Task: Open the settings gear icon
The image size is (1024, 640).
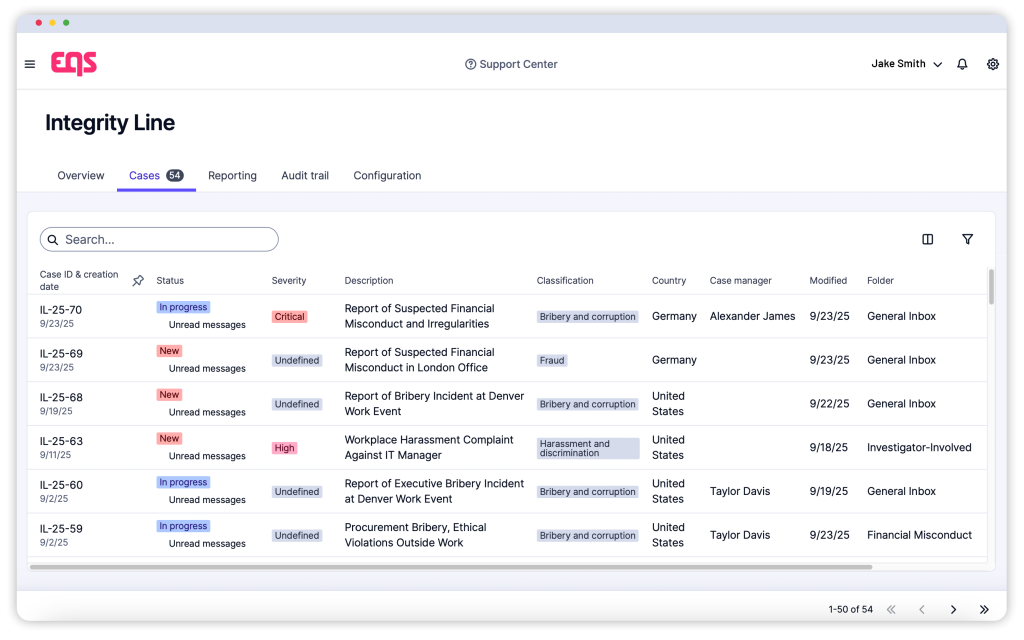Action: [x=993, y=64]
